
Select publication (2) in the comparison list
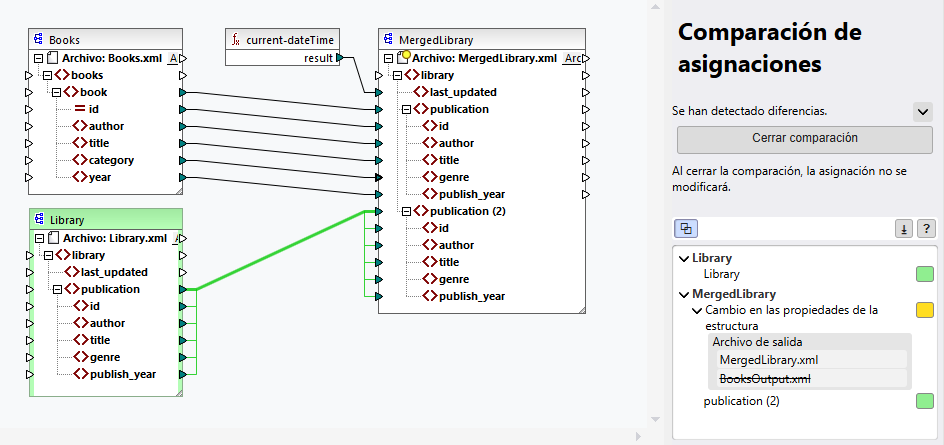point(741,401)
